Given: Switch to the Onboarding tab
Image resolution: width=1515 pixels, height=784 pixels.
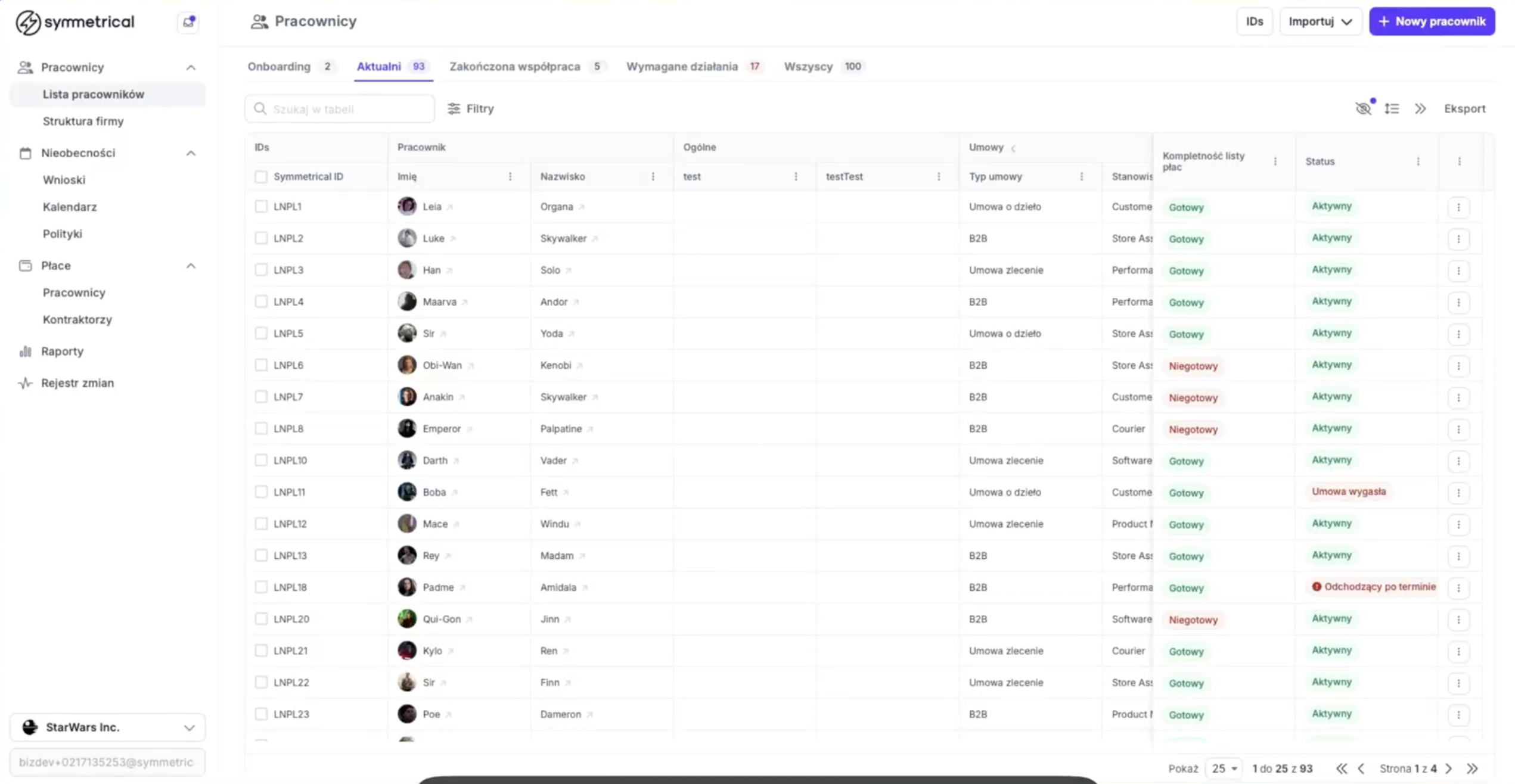Looking at the screenshot, I should 279,66.
